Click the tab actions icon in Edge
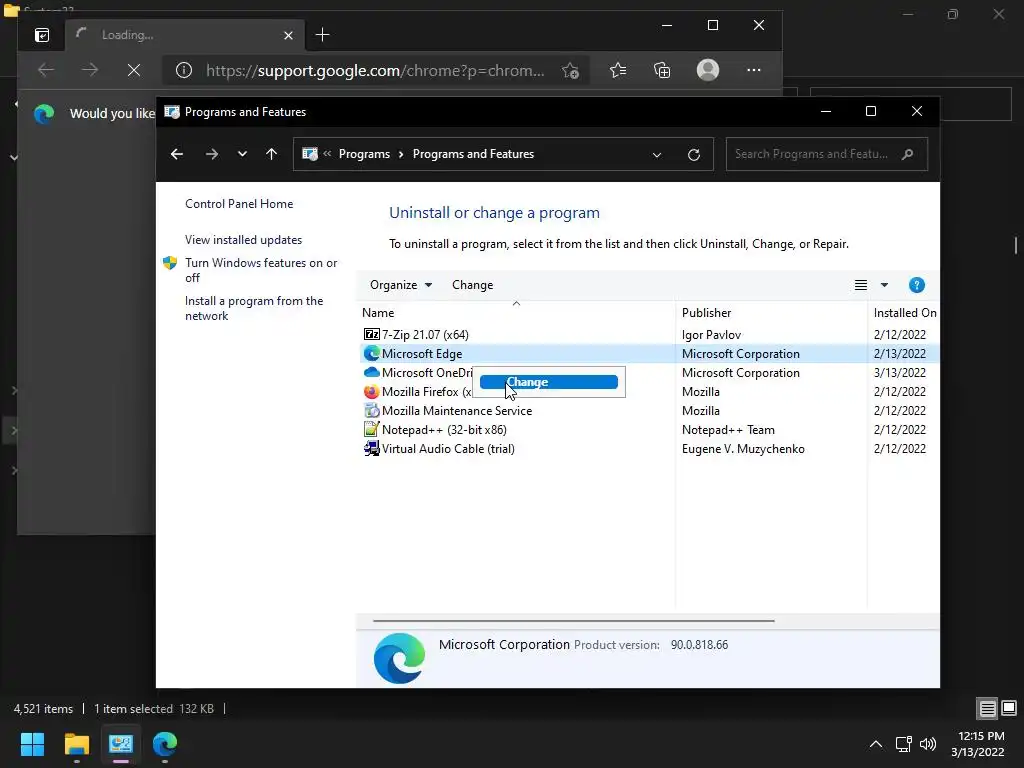 [42, 35]
